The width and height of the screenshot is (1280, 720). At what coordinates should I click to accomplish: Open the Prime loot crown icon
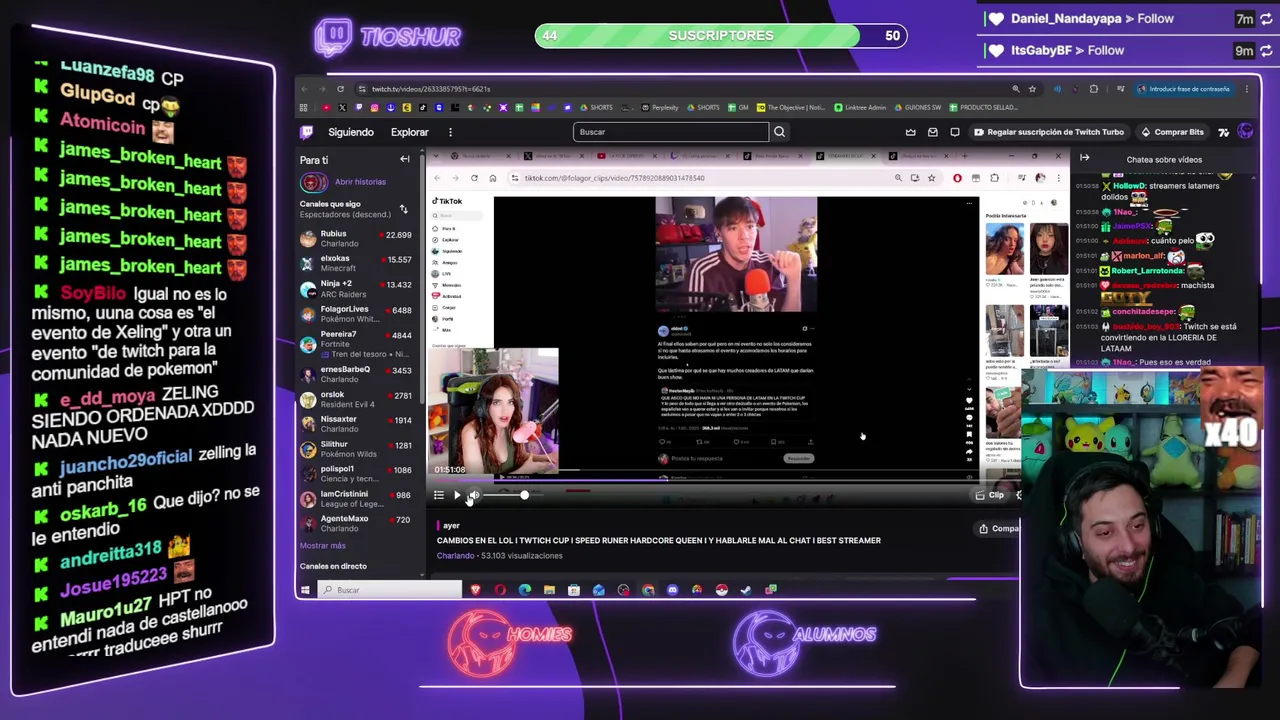pos(910,132)
